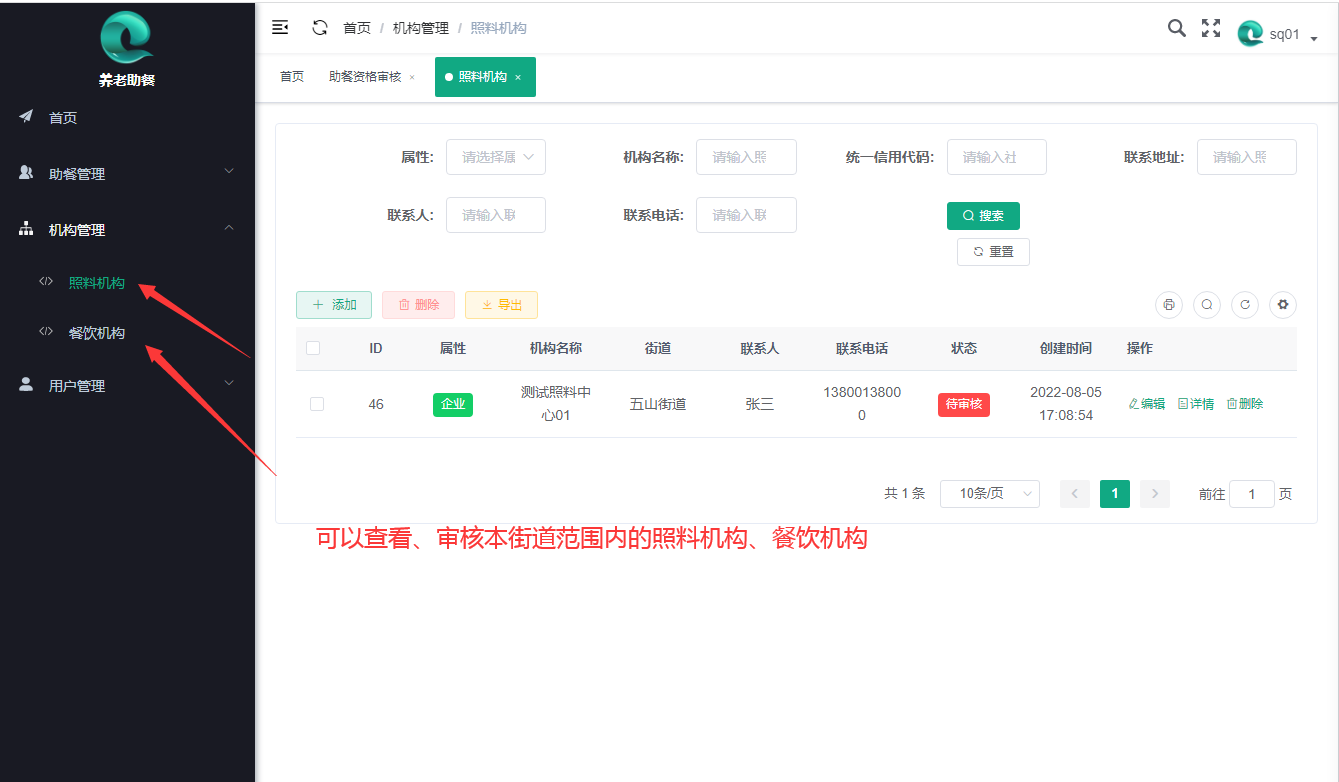Switch to the 助餐资格审核 tab
Screen dimensions: 1339x782
click(365, 77)
